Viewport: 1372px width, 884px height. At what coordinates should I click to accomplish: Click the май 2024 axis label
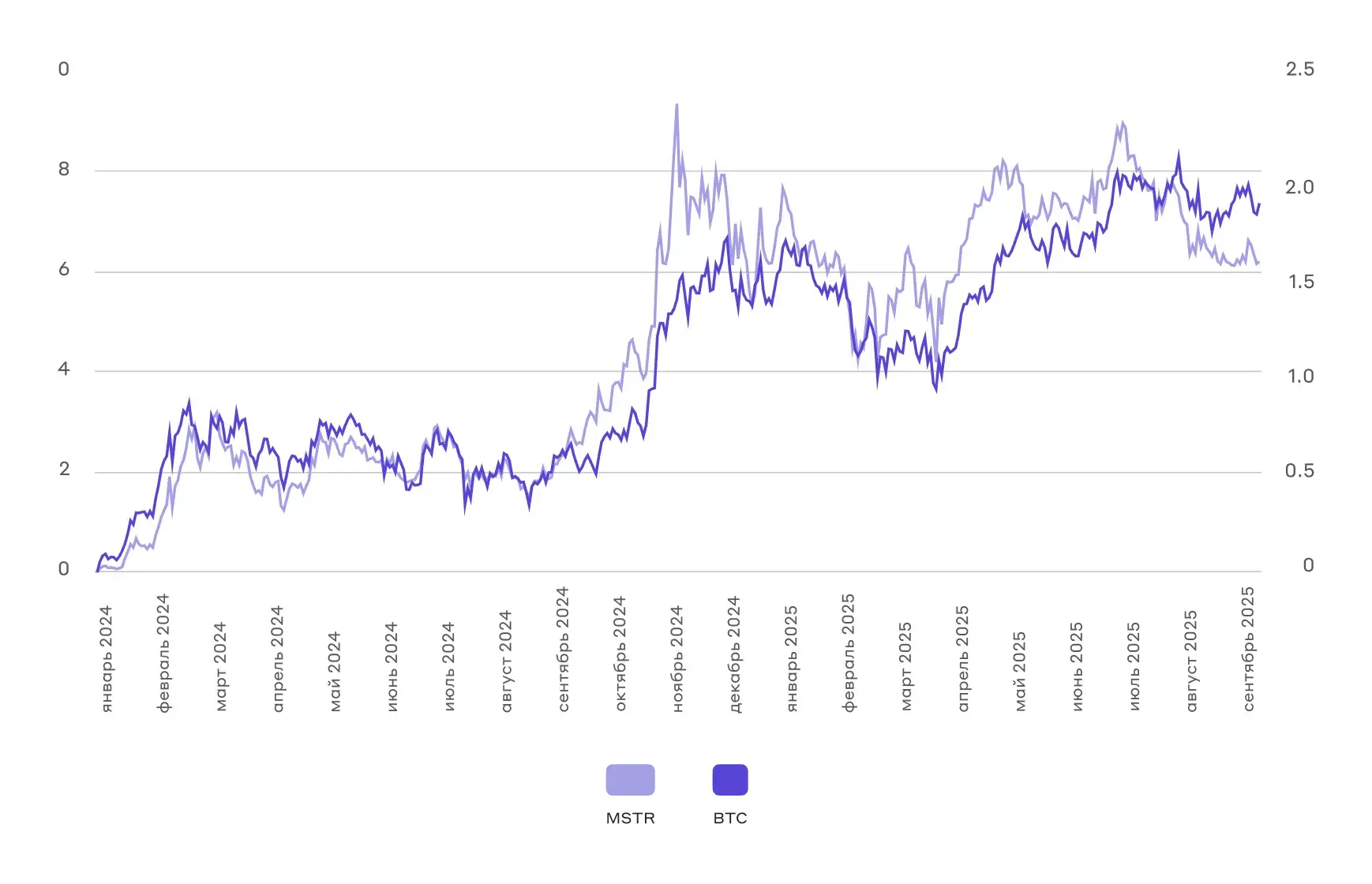pyautogui.click(x=335, y=672)
